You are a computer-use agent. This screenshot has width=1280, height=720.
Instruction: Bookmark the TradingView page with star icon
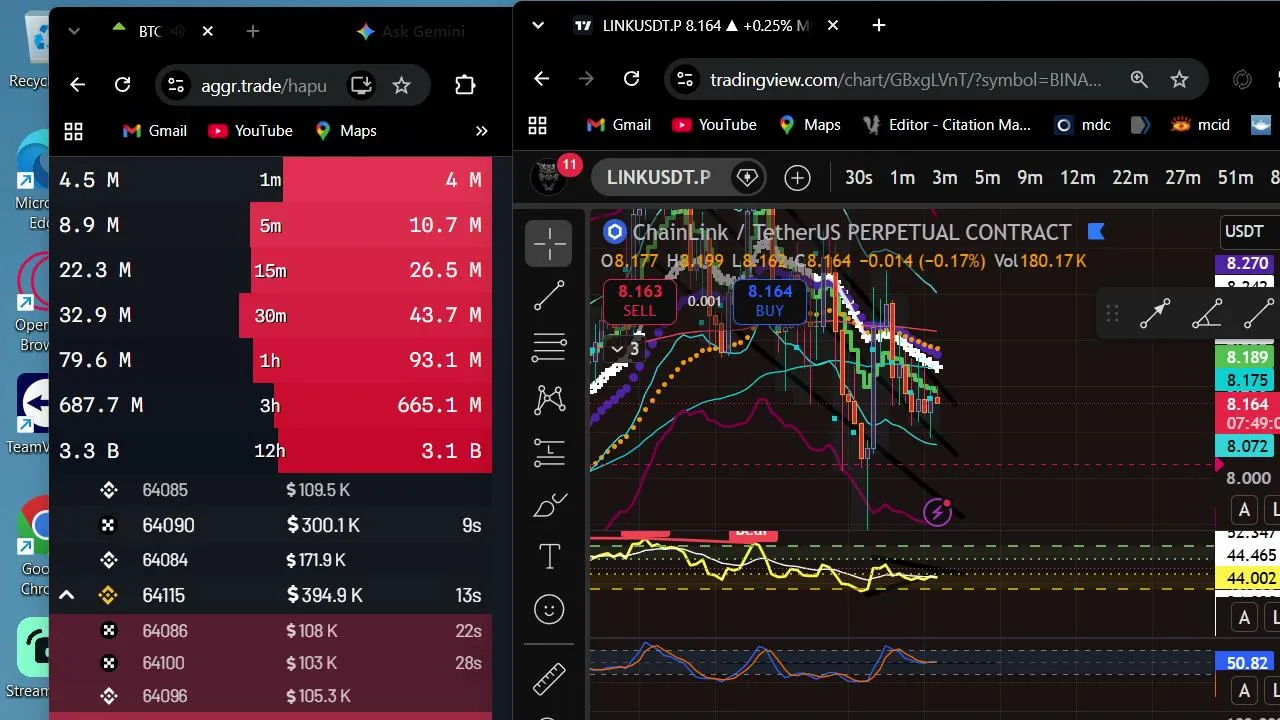(1179, 79)
